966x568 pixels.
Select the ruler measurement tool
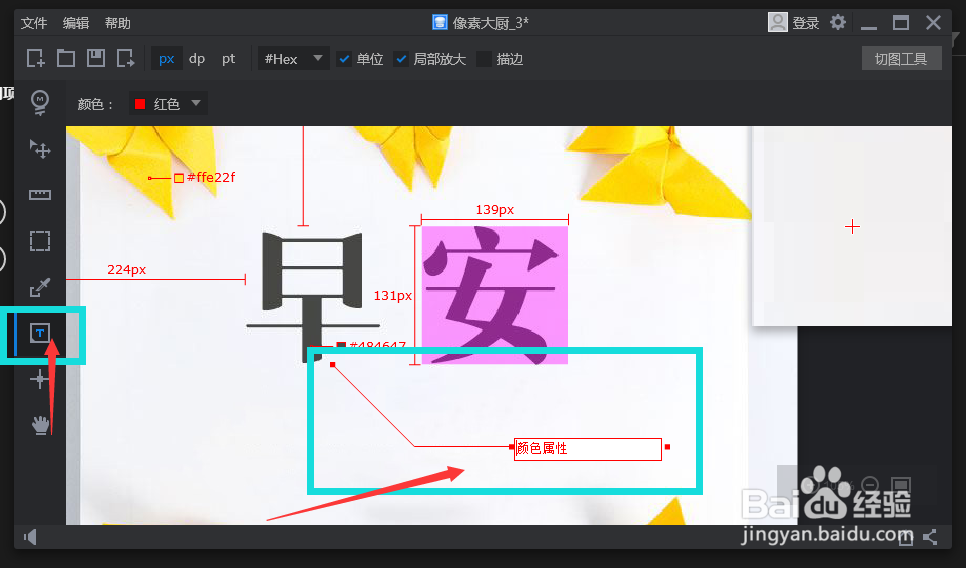pyautogui.click(x=40, y=195)
